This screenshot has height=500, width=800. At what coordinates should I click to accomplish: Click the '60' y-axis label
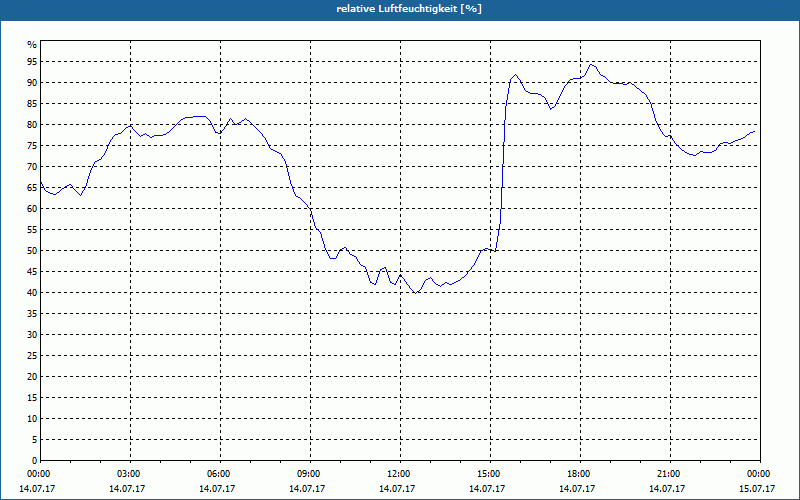[32, 209]
